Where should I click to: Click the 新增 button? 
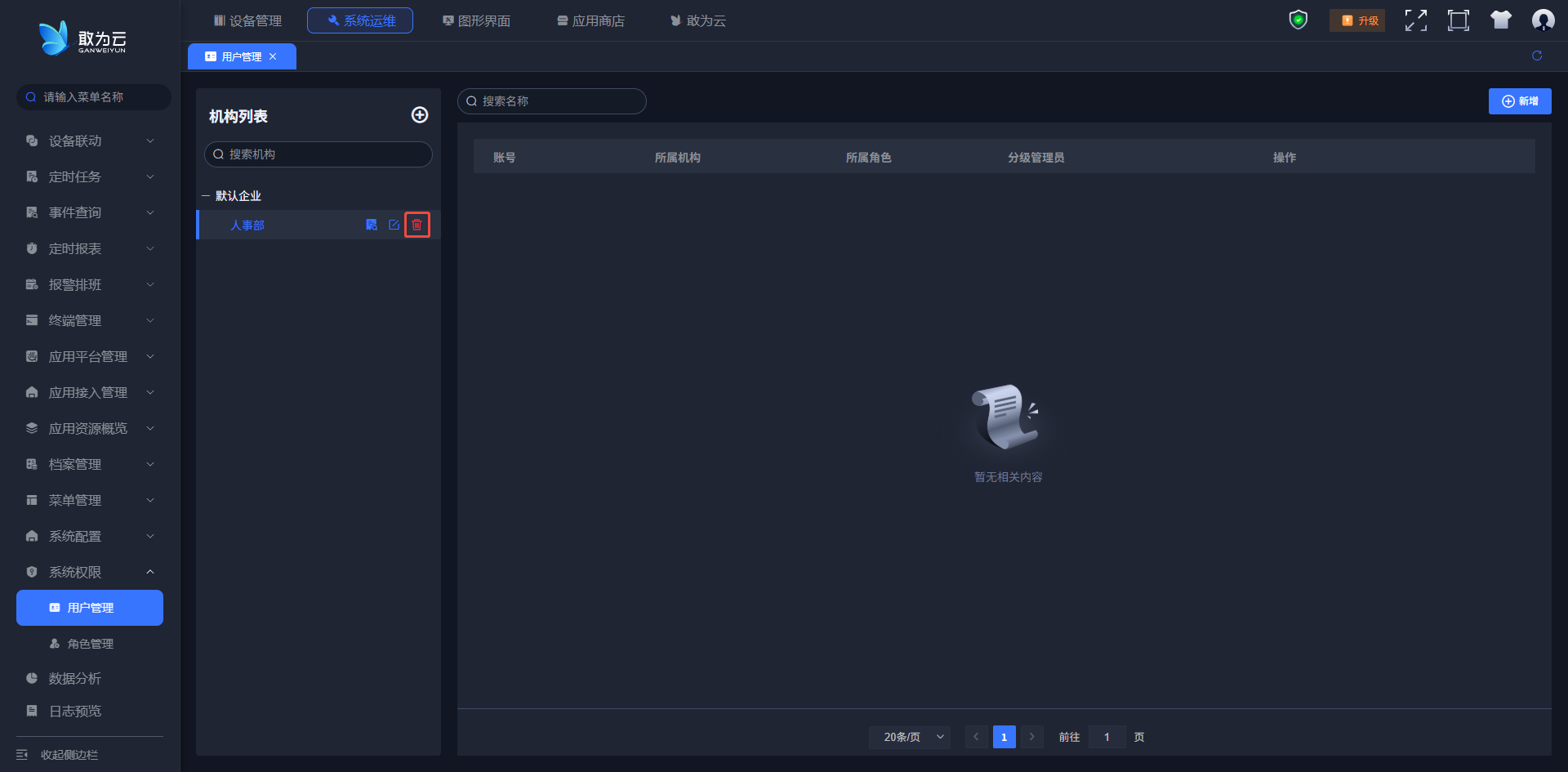(x=1520, y=101)
